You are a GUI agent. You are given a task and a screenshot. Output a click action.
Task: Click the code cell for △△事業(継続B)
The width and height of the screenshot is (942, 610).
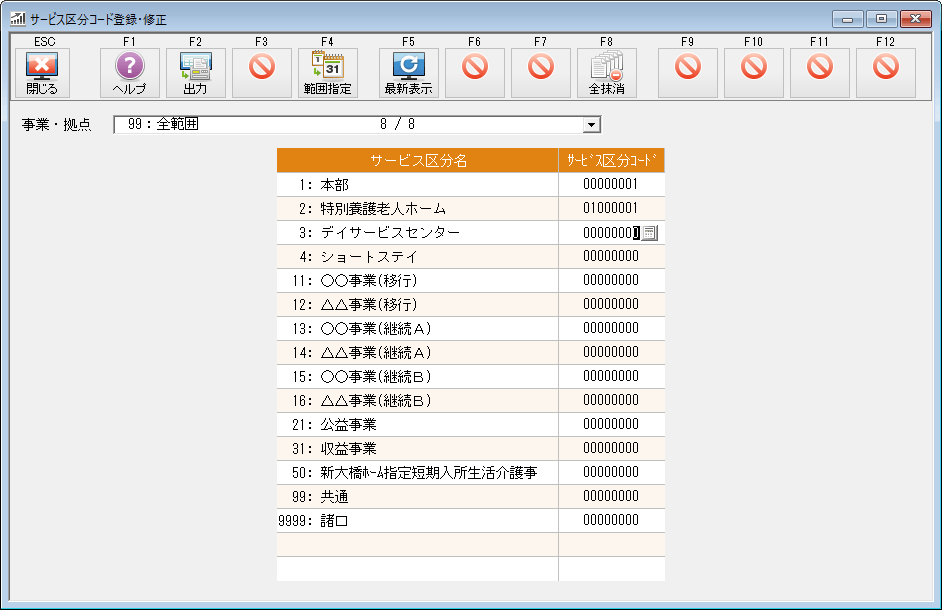612,401
